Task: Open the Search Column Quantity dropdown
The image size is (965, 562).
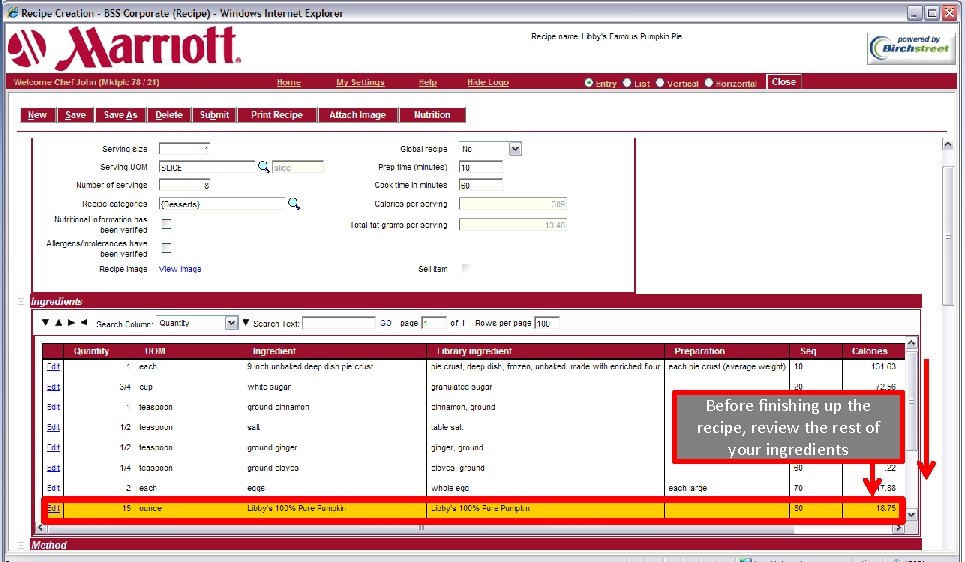Action: pos(231,323)
